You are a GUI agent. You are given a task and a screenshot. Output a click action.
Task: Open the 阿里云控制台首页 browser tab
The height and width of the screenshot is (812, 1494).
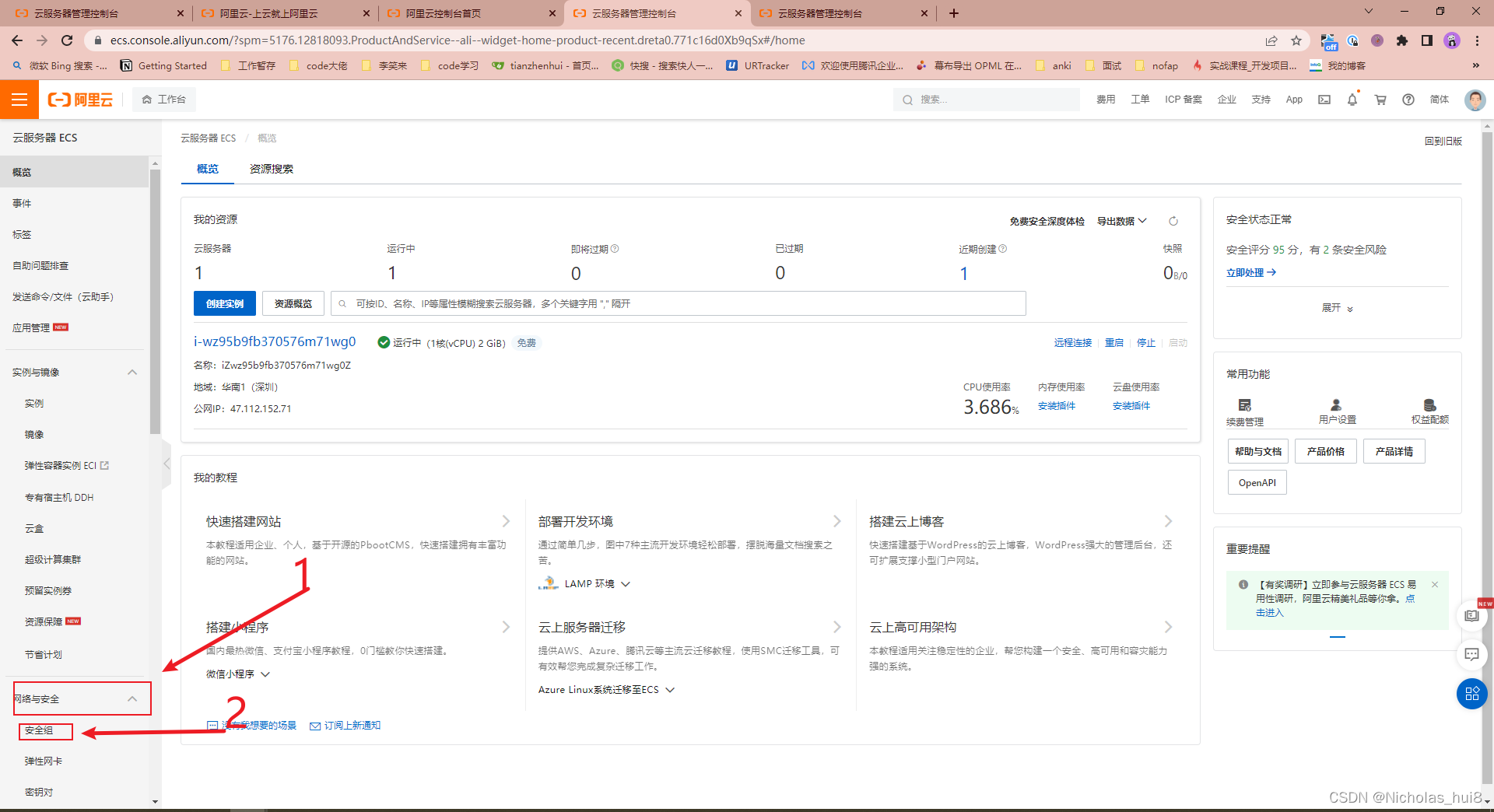[472, 13]
